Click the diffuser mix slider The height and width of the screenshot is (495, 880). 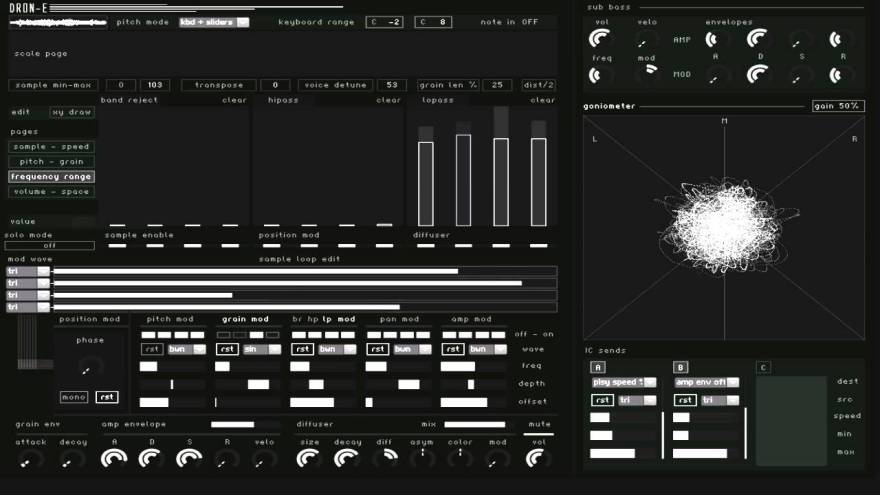(476, 424)
